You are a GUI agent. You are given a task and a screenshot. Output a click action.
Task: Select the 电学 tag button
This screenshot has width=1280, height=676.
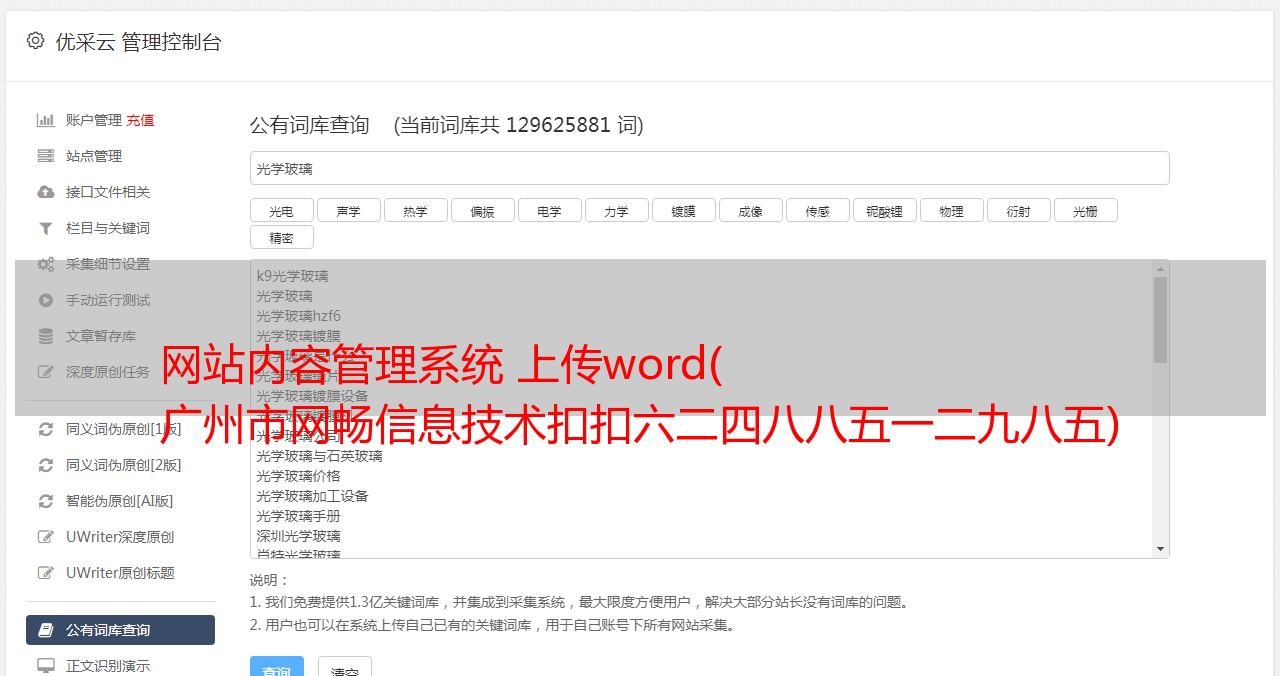tap(549, 210)
